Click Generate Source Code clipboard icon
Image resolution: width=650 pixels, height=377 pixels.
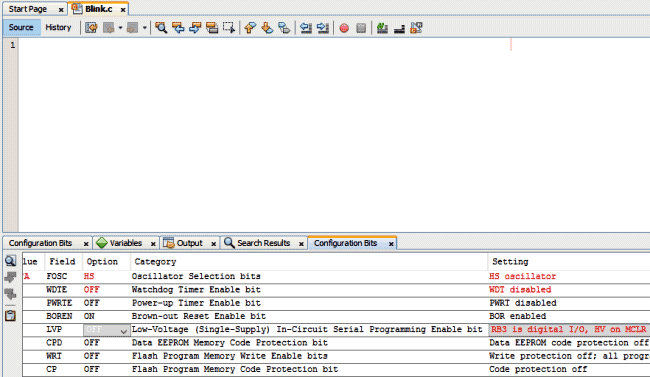[x=10, y=316]
